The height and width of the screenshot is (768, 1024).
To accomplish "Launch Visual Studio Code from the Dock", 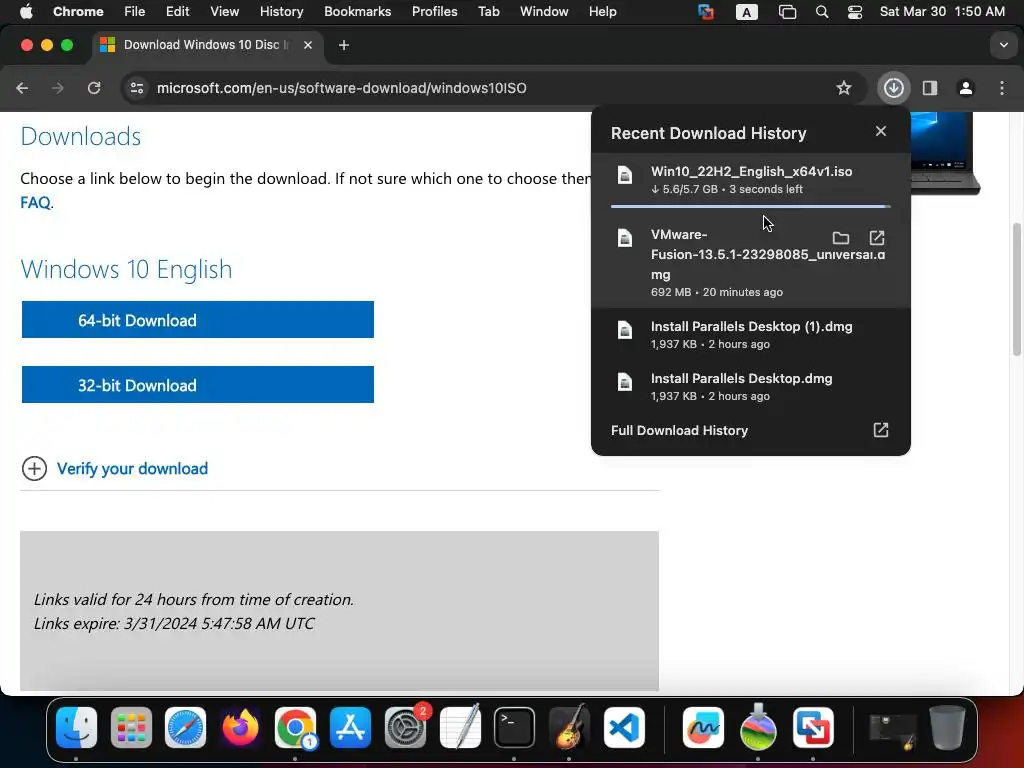I will point(624,727).
